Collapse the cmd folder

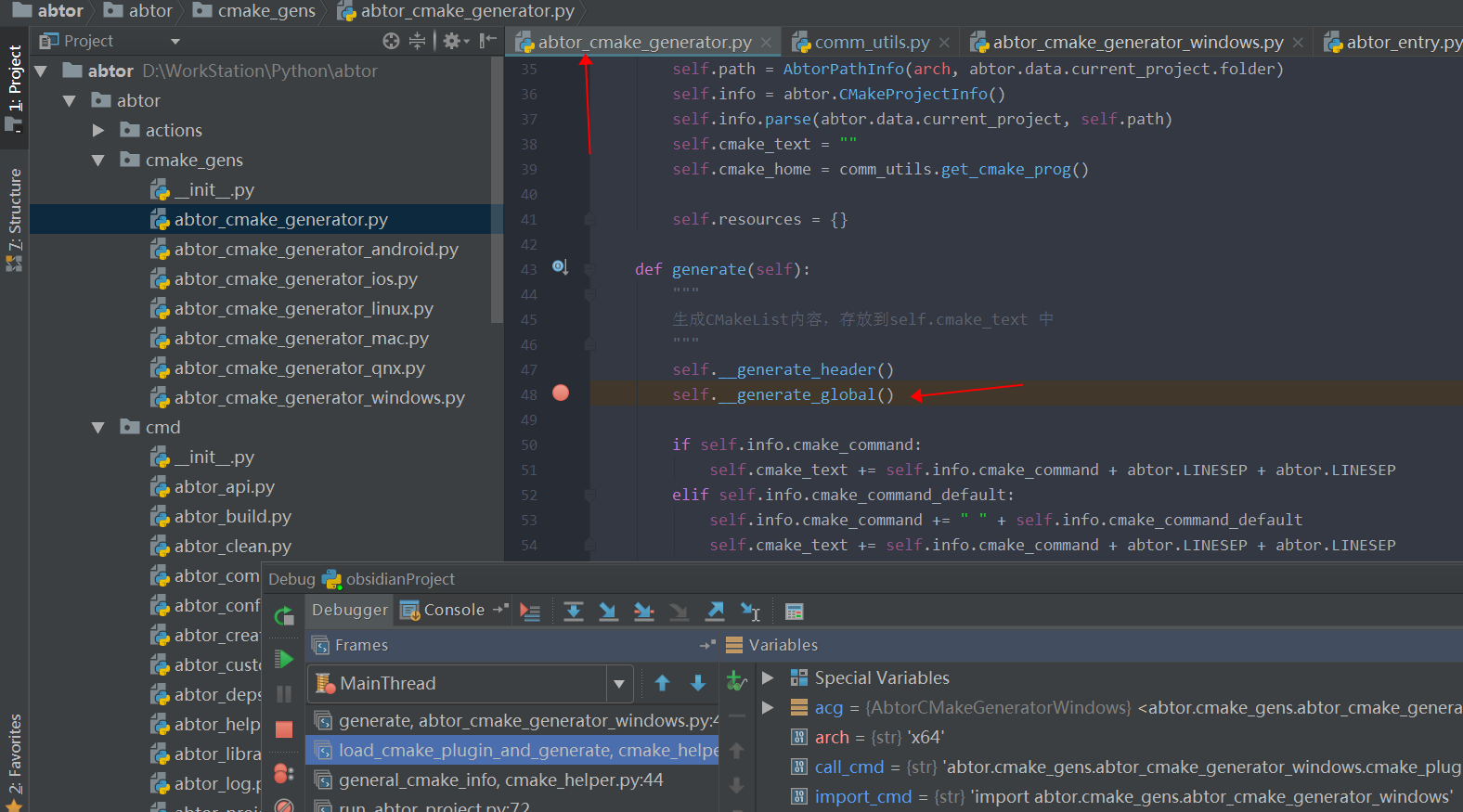(98, 427)
